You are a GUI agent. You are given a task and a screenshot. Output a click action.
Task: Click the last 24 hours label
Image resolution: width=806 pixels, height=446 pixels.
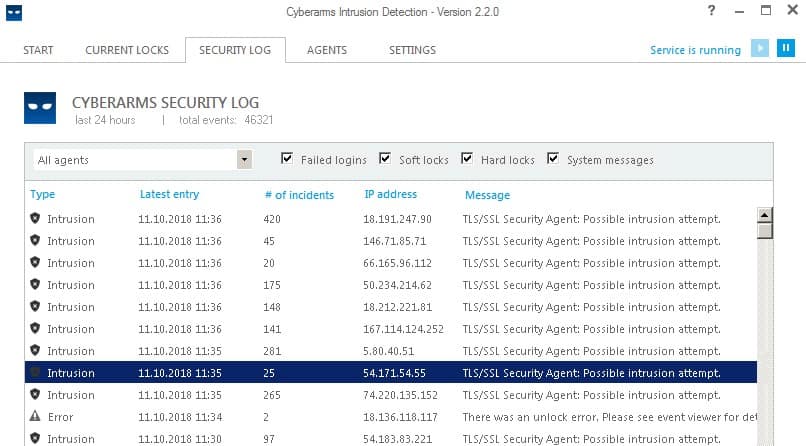[105, 120]
